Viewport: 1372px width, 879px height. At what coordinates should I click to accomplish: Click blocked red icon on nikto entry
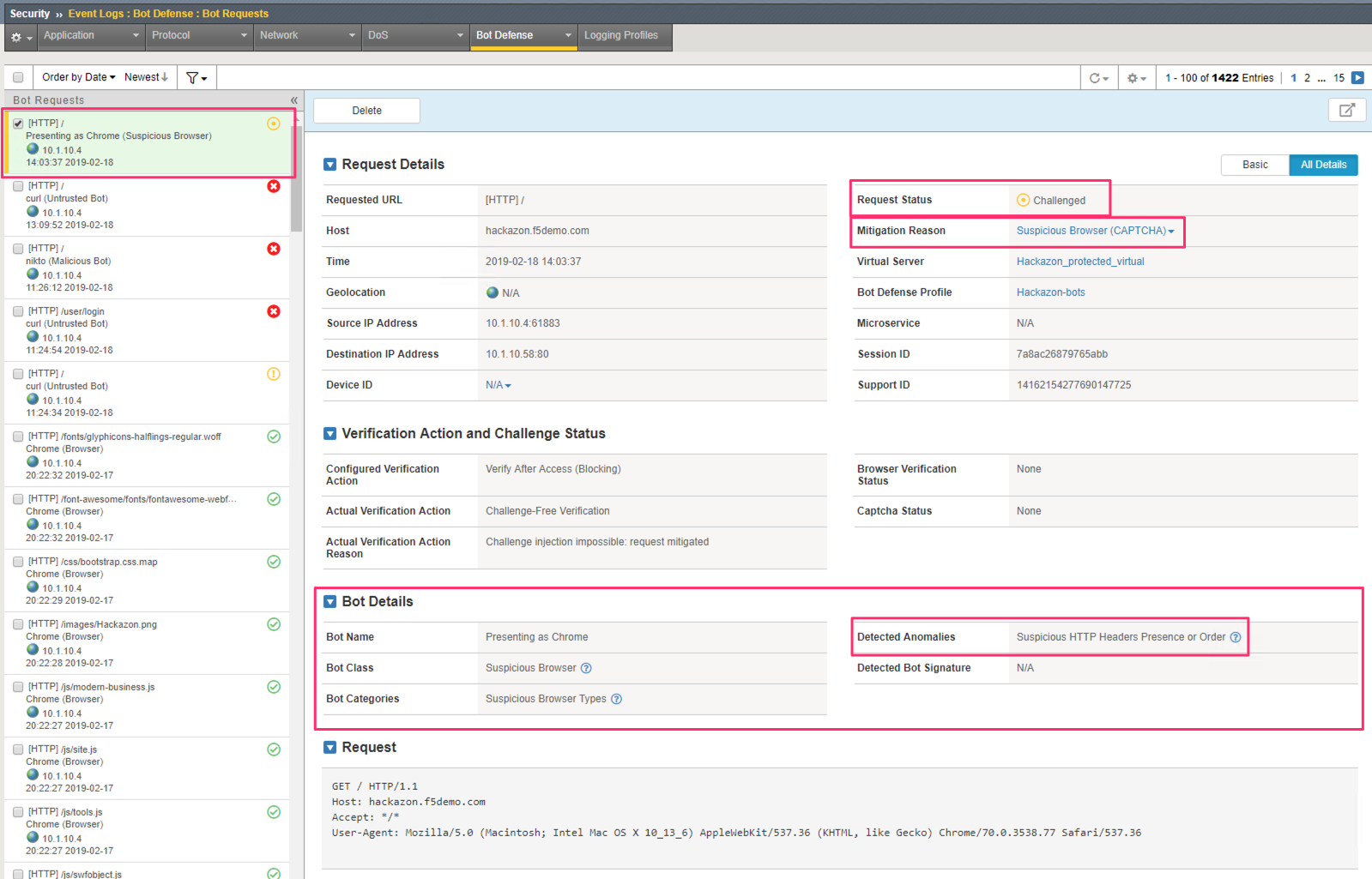(x=274, y=249)
